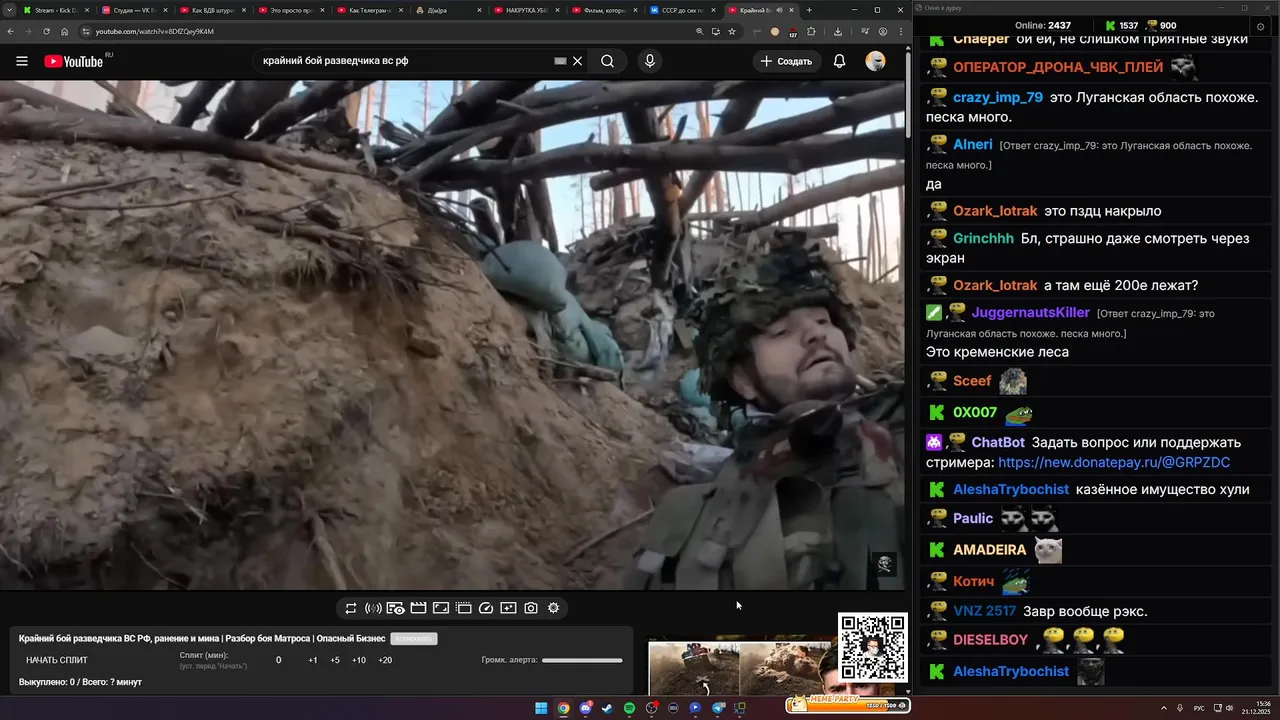This screenshot has height=720, width=1280.
Task: Go to YouTube home via logo
Action: click(74, 61)
